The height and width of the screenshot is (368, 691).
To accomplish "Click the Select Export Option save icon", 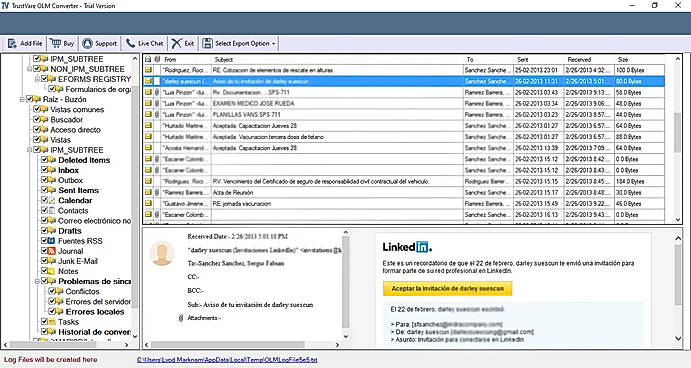I will pyautogui.click(x=207, y=43).
